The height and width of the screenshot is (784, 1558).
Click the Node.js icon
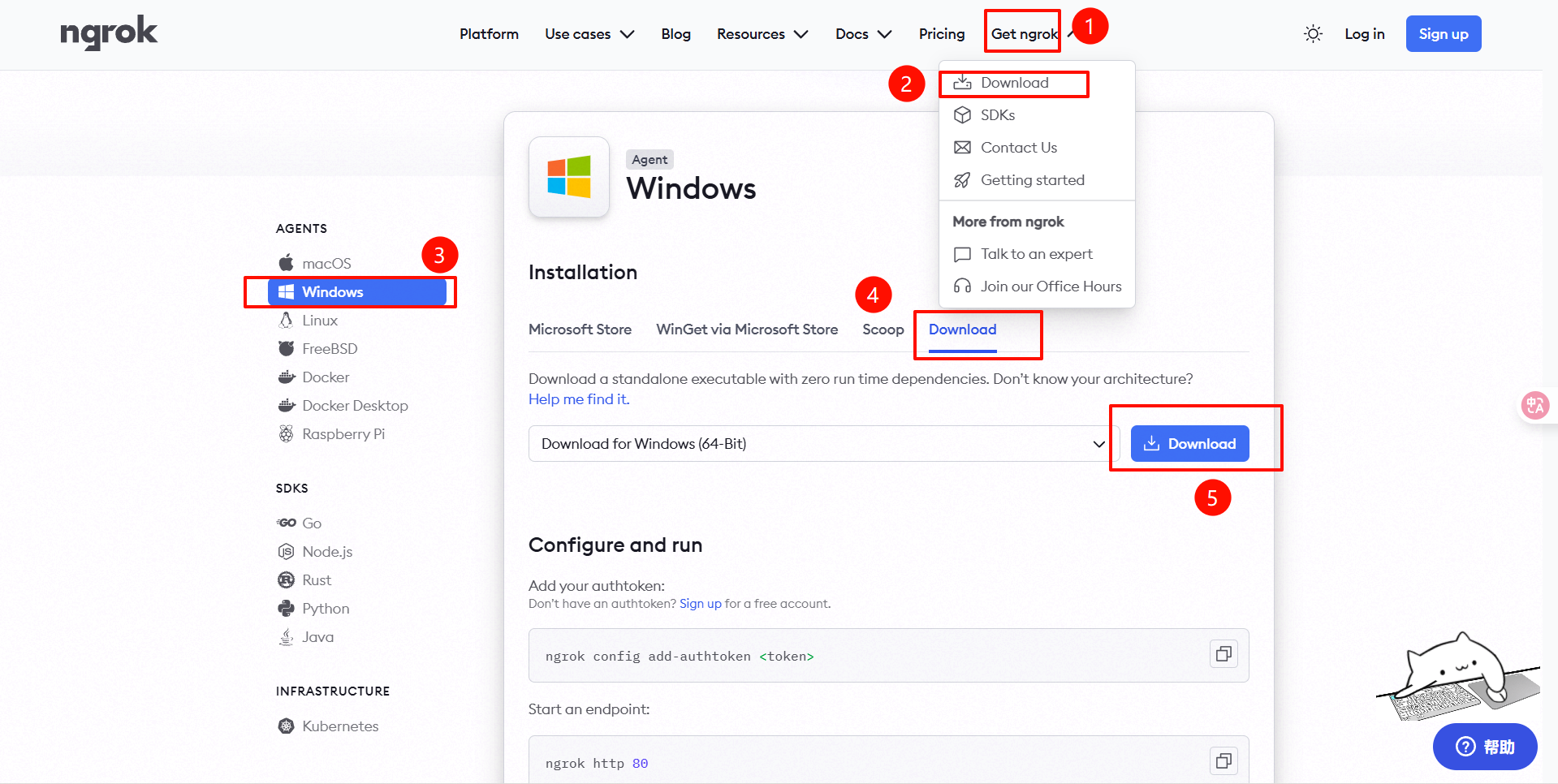coord(286,551)
